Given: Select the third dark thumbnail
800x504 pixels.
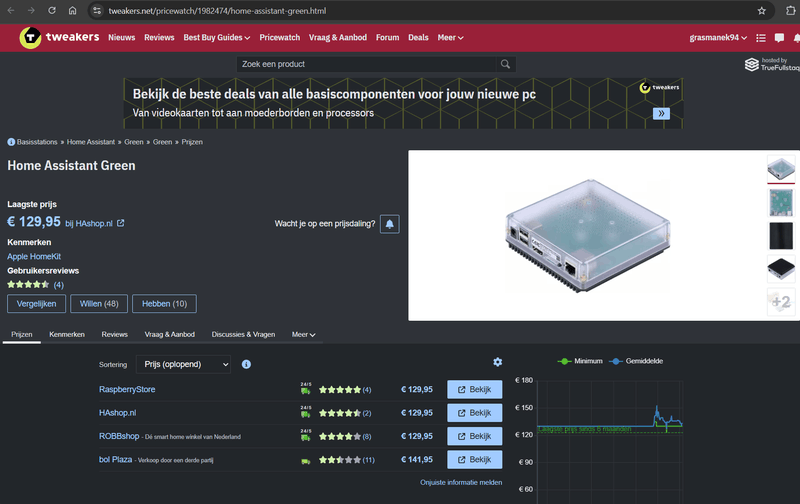Looking at the screenshot, I should 781,236.
